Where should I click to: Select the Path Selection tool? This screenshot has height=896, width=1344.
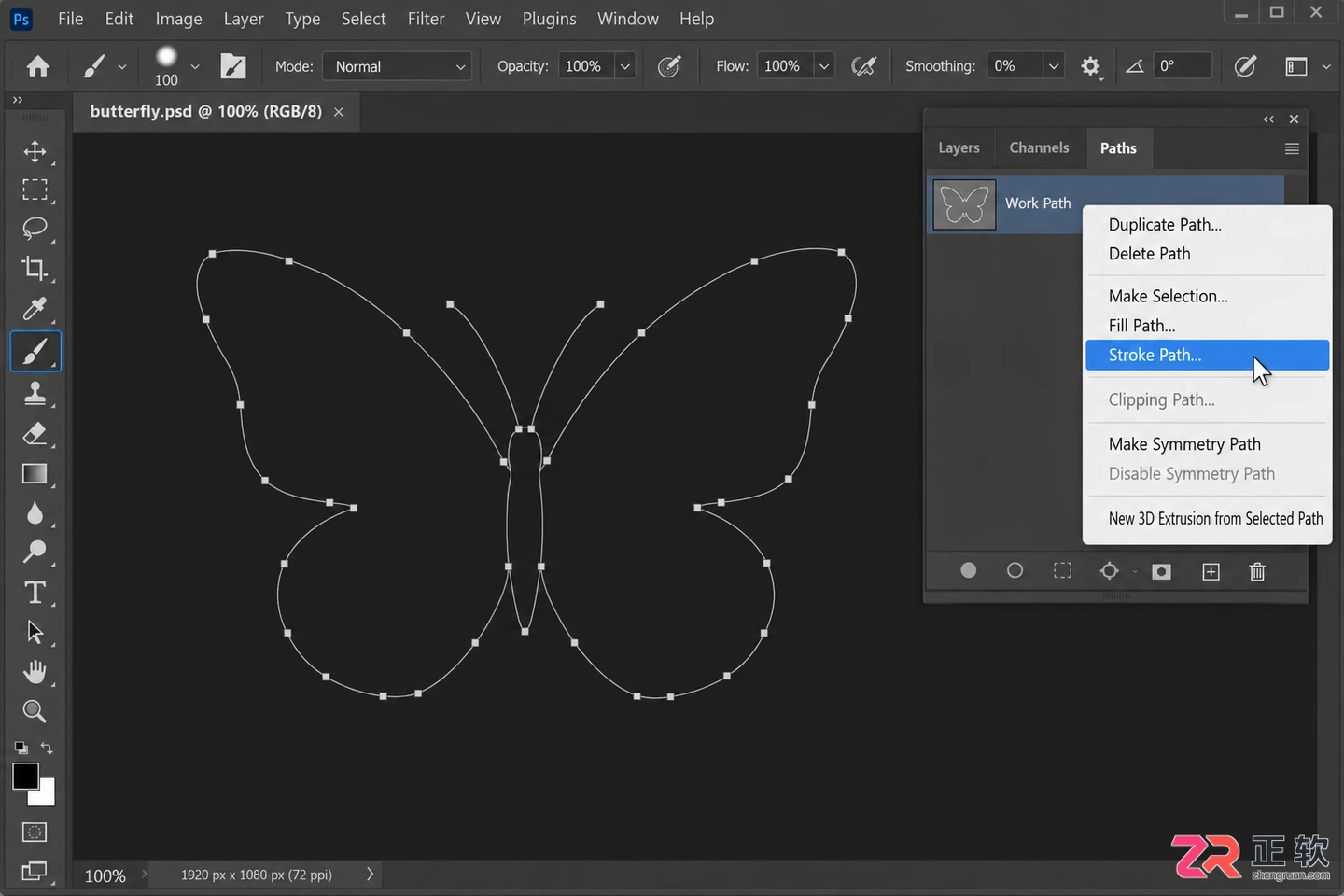pyautogui.click(x=35, y=632)
